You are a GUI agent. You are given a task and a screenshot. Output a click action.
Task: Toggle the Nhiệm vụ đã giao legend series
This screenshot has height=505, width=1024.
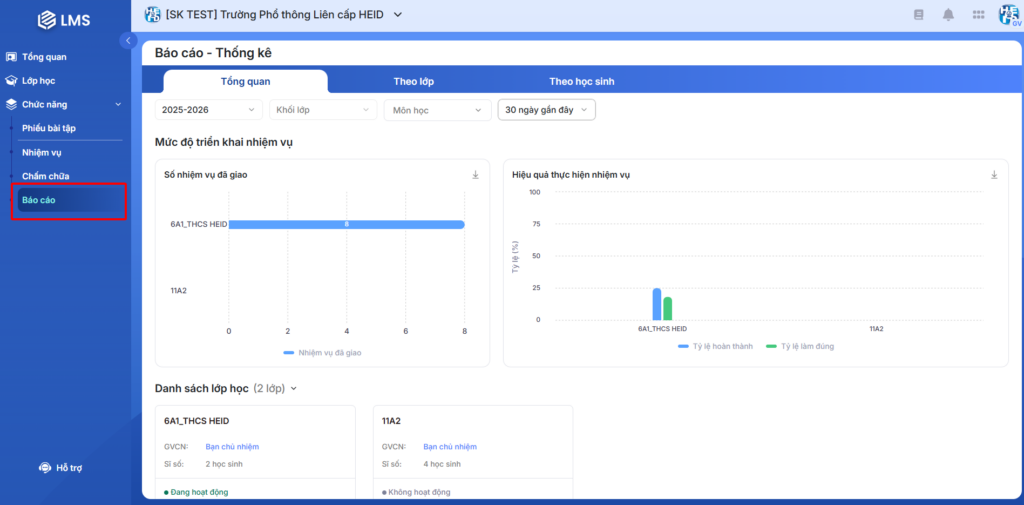321,352
